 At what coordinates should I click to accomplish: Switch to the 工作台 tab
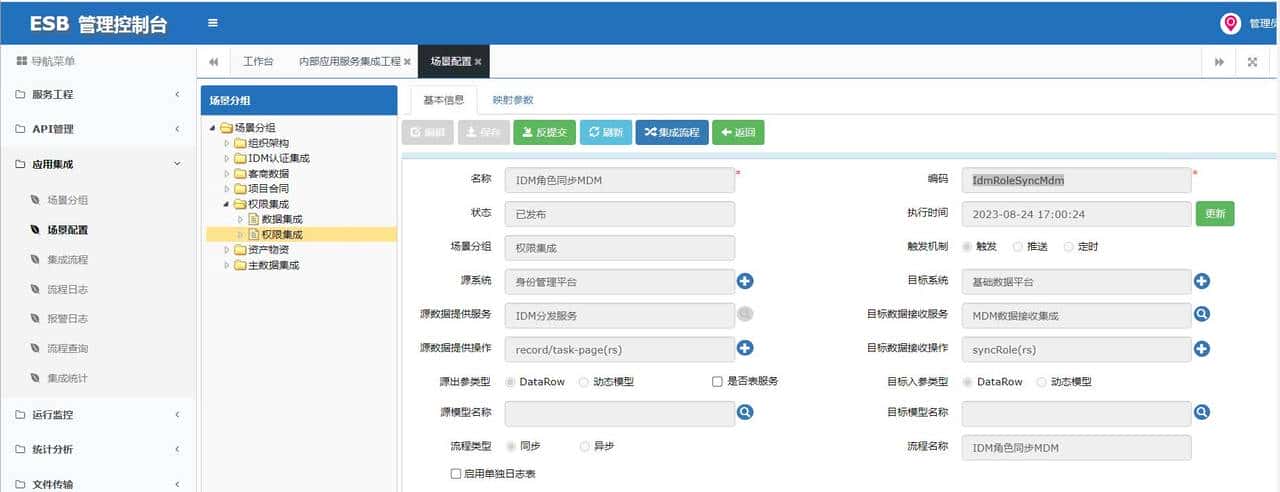[258, 62]
